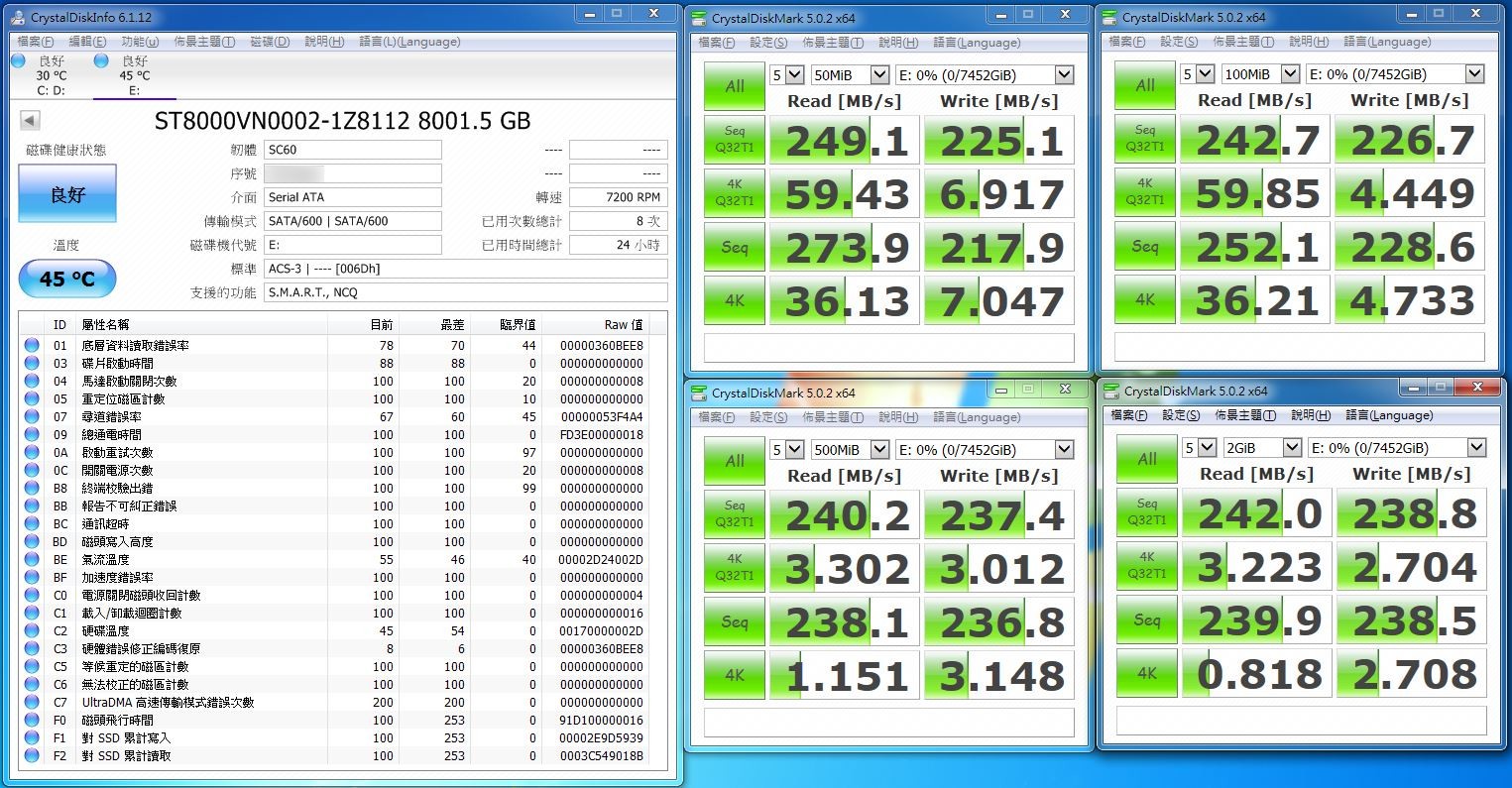Screen dimensions: 1512x788
Task: Click the 4.449 4K Q32T1 write result
Action: coord(1410,192)
